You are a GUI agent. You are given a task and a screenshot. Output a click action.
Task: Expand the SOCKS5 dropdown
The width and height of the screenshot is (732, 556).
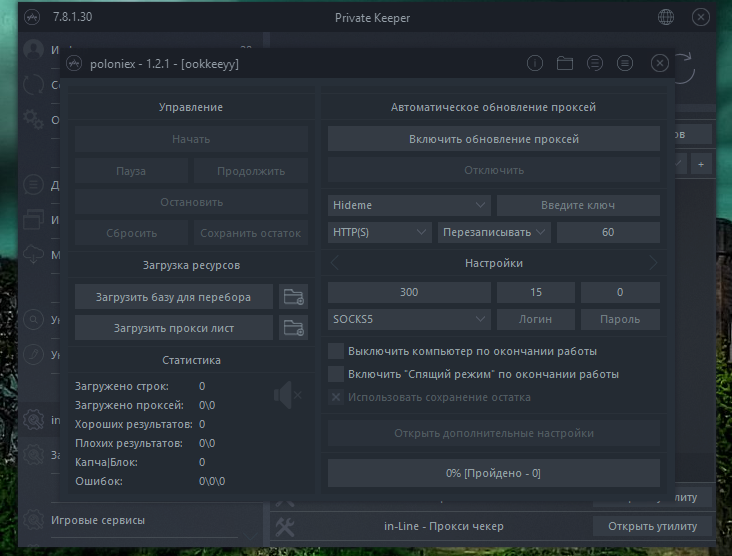[409, 319]
